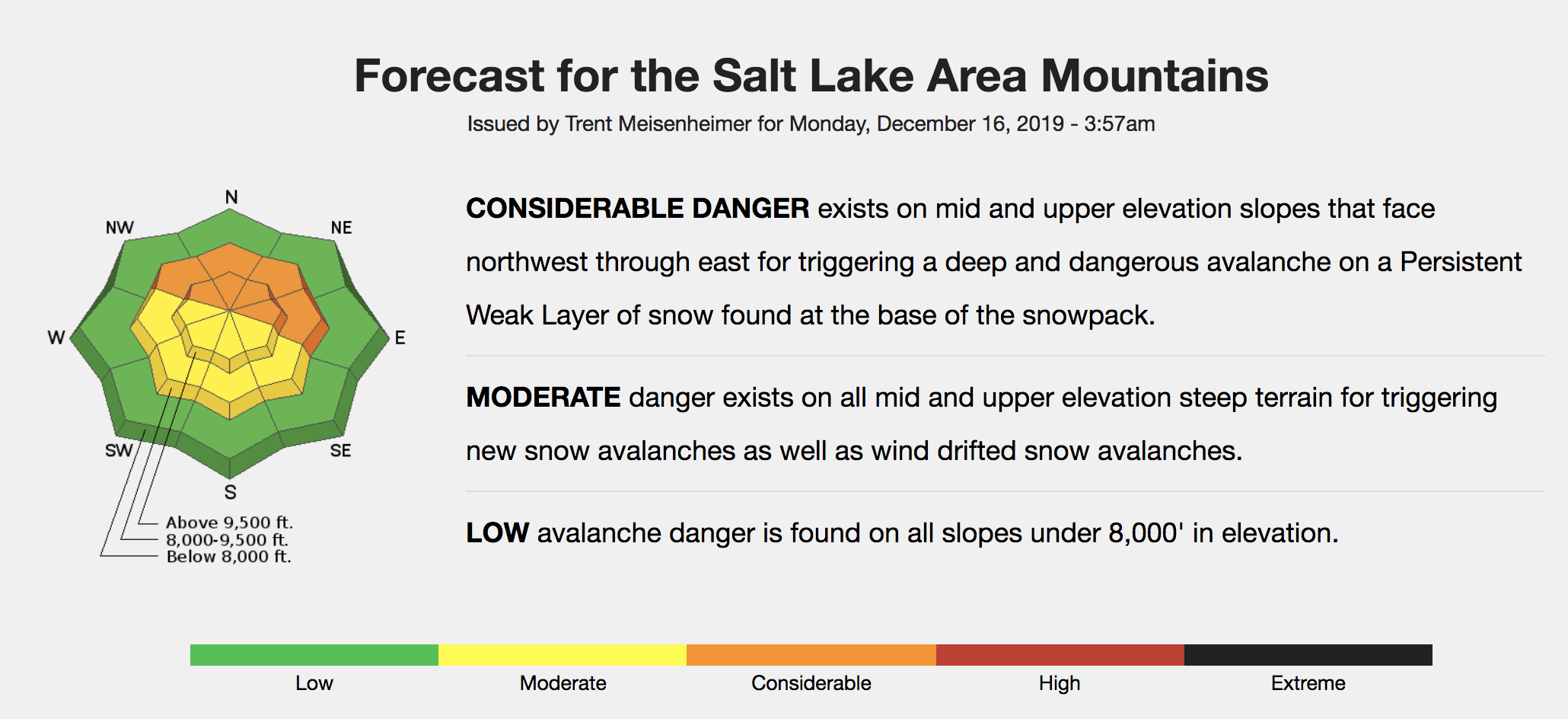Click the yellow Moderate danger scale bar
This screenshot has height=719, width=1568.
(563, 655)
